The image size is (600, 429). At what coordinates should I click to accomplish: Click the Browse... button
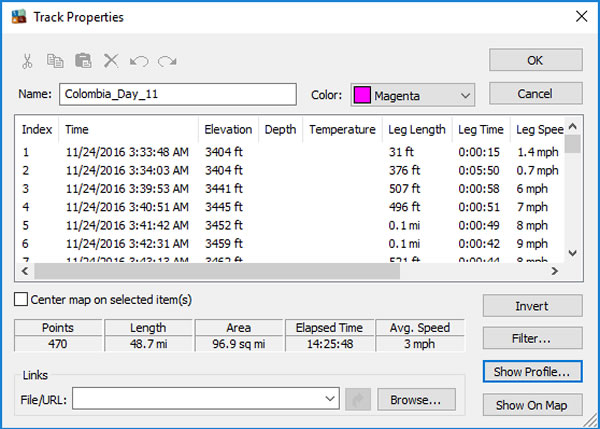[x=416, y=400]
